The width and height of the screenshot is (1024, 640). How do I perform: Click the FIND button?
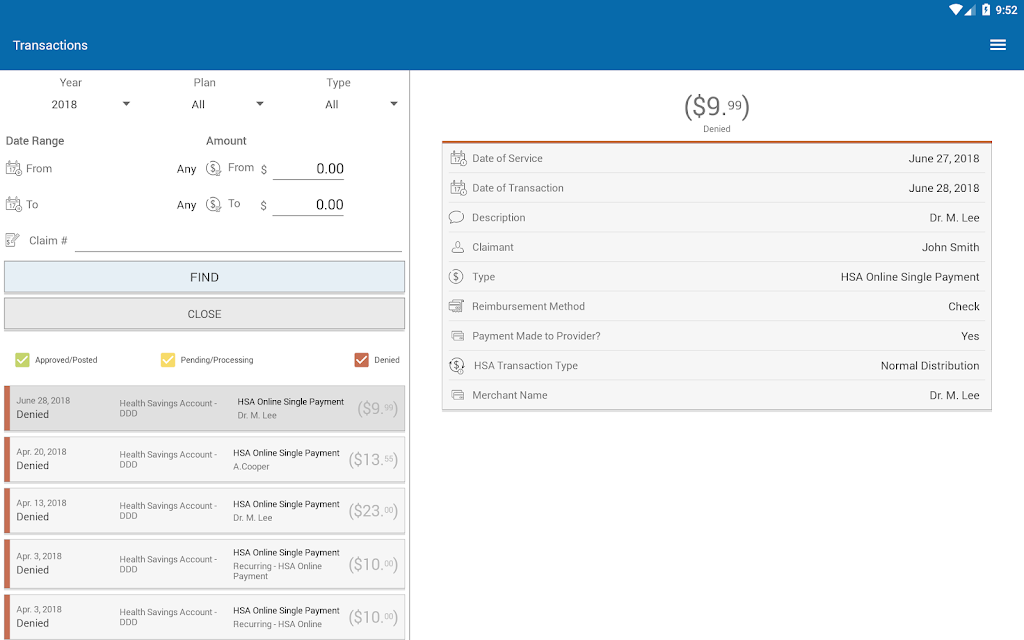pos(204,277)
